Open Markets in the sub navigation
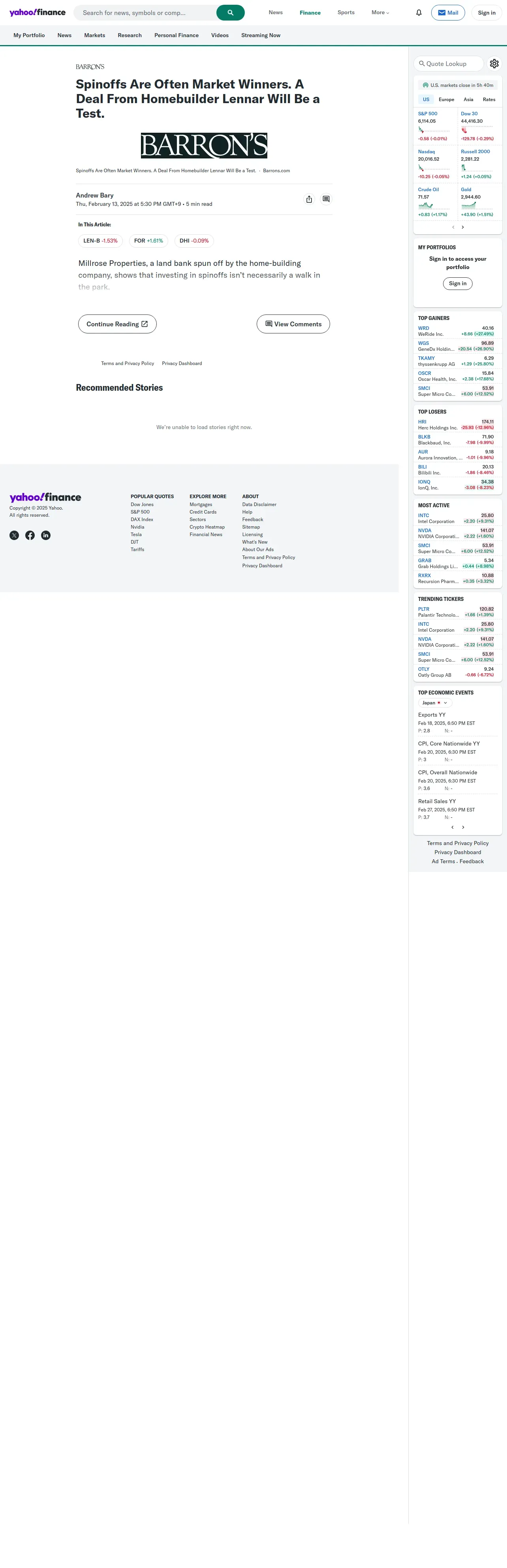Image resolution: width=507 pixels, height=1568 pixels. 94,35
